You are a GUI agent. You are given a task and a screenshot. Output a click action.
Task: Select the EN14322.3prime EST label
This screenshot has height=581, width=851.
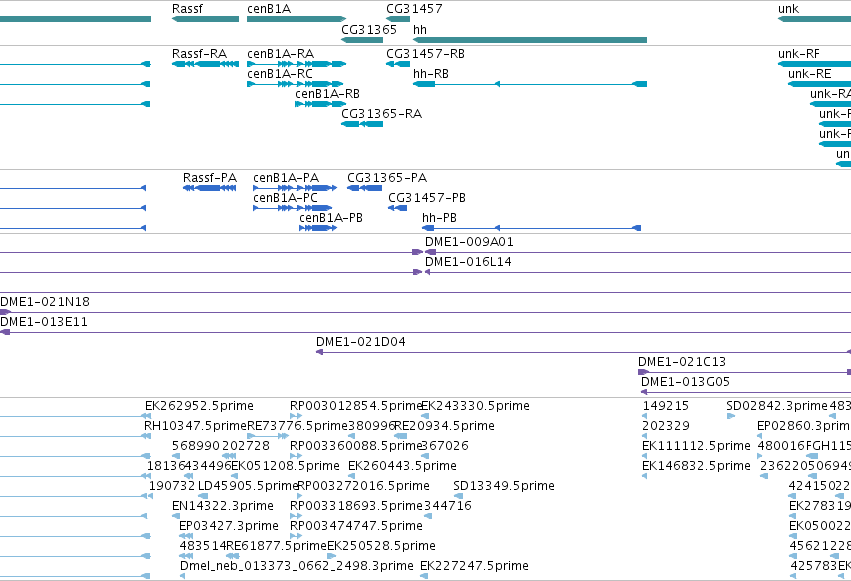223,506
